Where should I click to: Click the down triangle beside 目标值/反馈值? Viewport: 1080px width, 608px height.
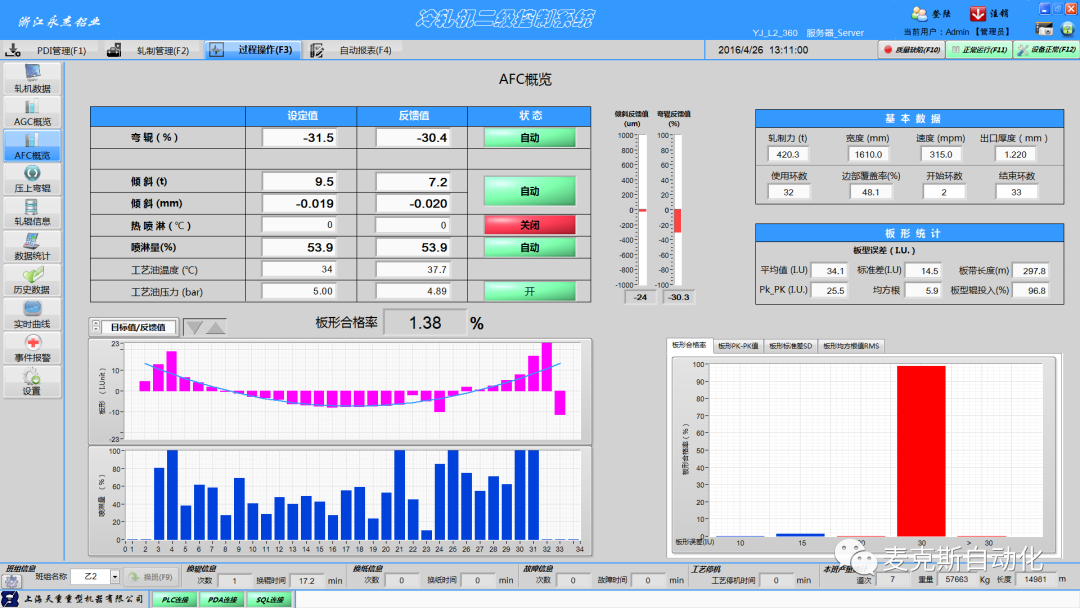tap(194, 327)
